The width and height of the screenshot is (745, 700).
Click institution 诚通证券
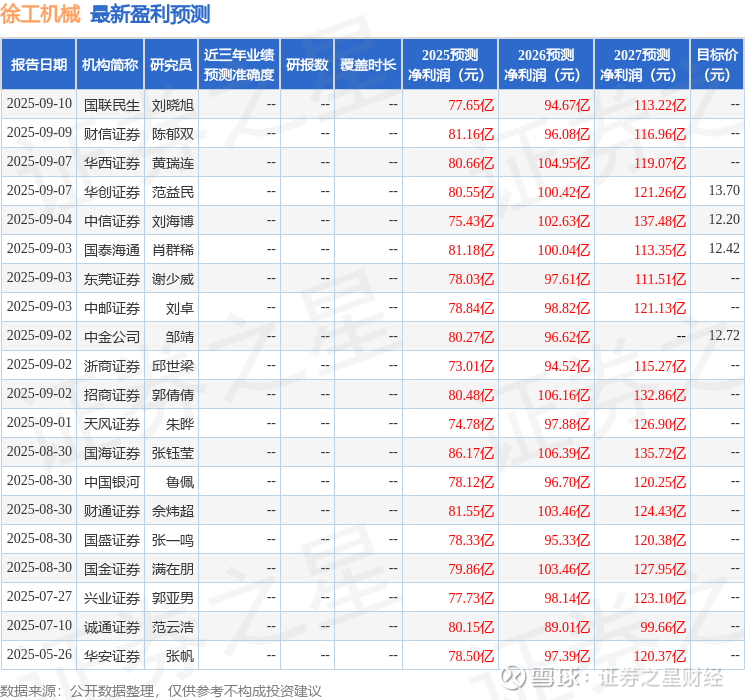(x=112, y=627)
